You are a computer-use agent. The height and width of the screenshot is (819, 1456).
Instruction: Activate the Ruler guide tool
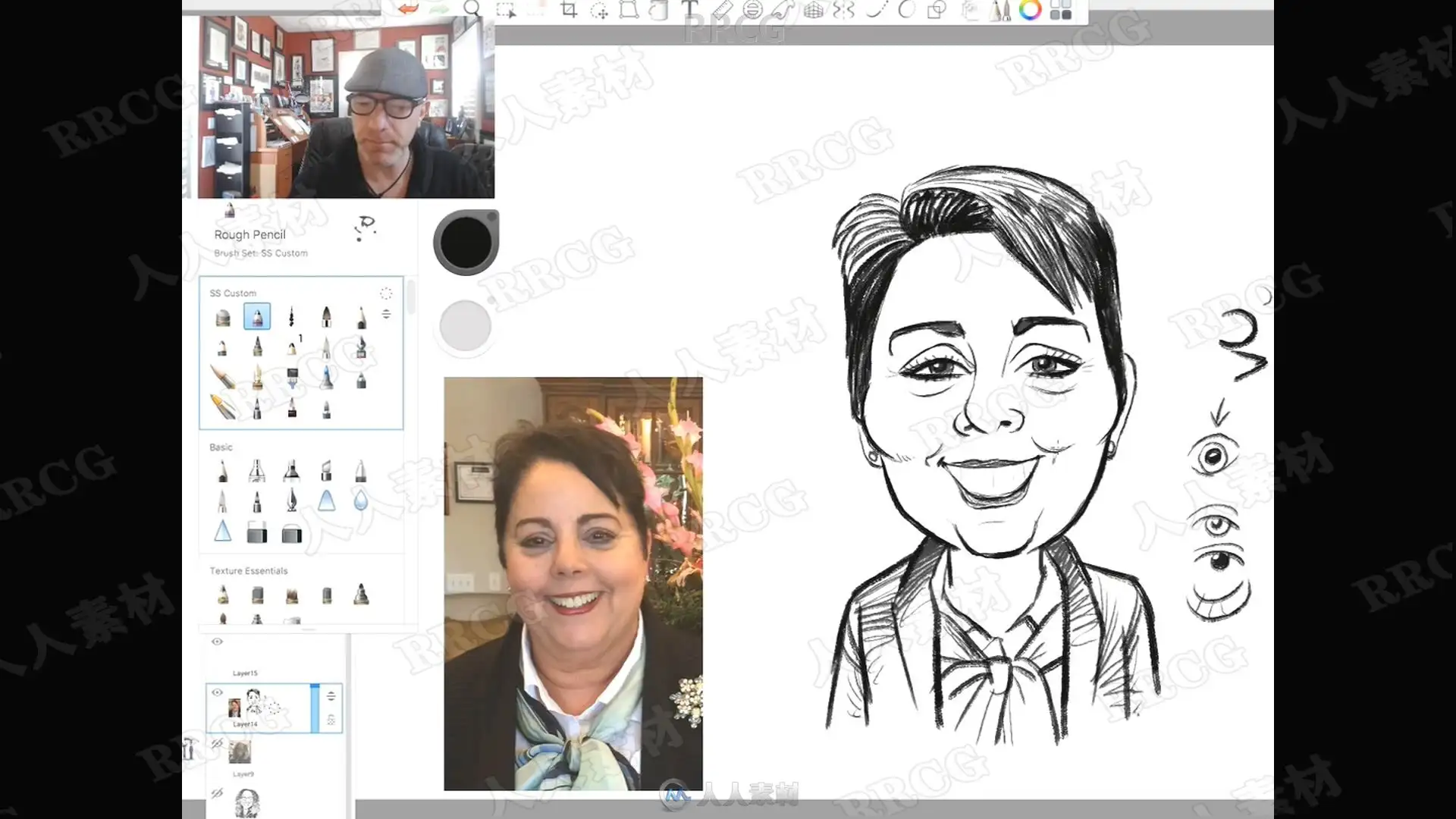722,10
